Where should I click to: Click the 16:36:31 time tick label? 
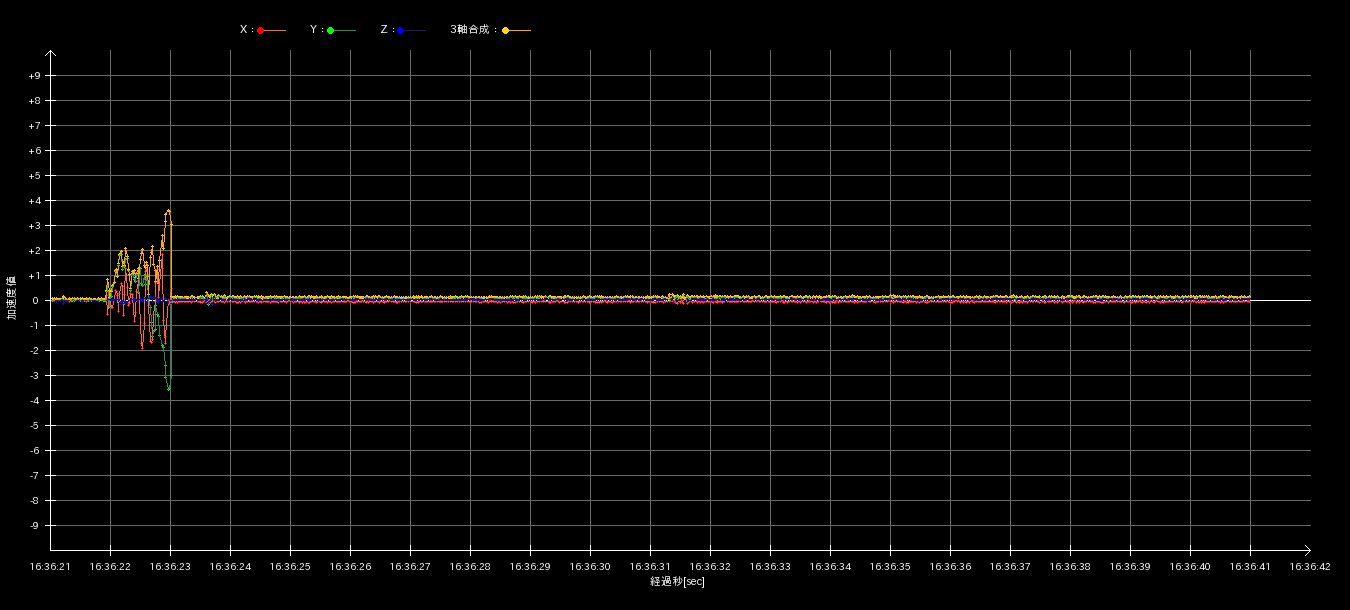(650, 567)
